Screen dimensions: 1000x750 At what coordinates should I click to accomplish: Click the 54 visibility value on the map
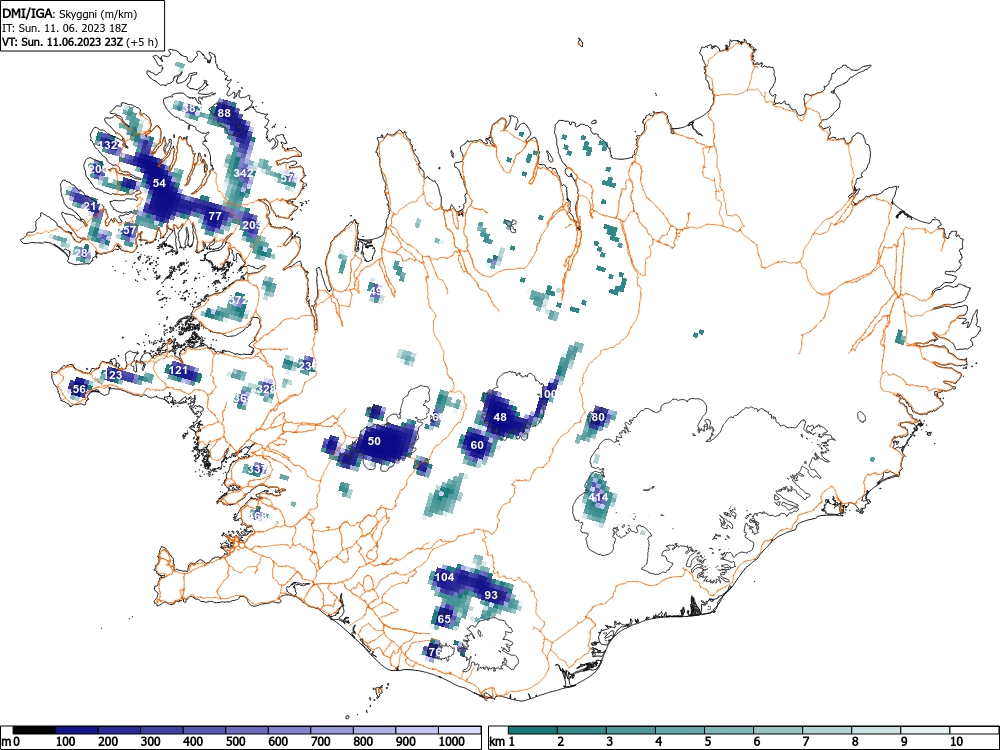click(x=159, y=183)
